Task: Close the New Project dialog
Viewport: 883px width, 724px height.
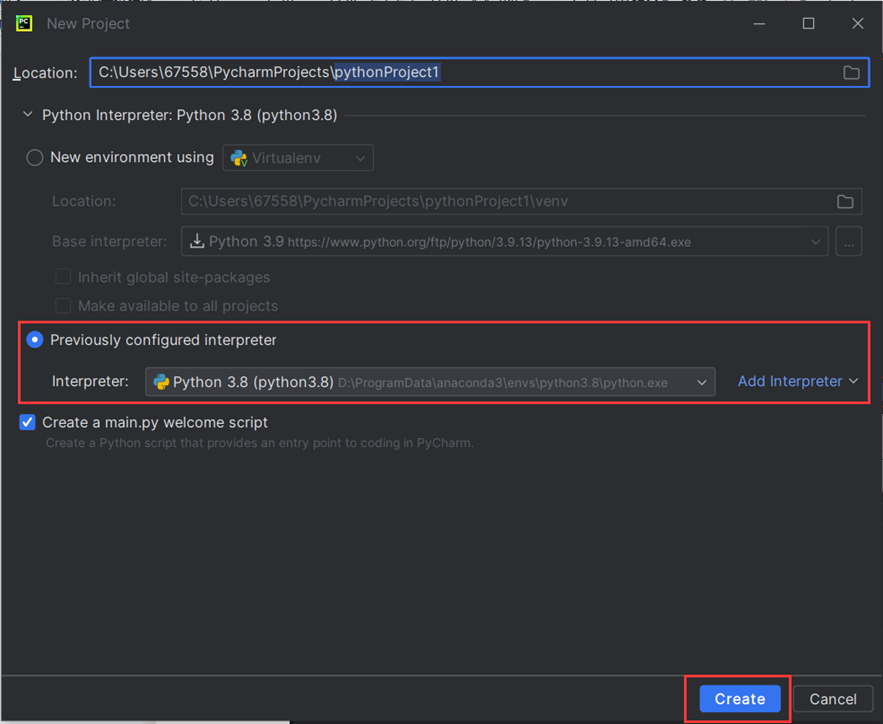Action: 858,24
